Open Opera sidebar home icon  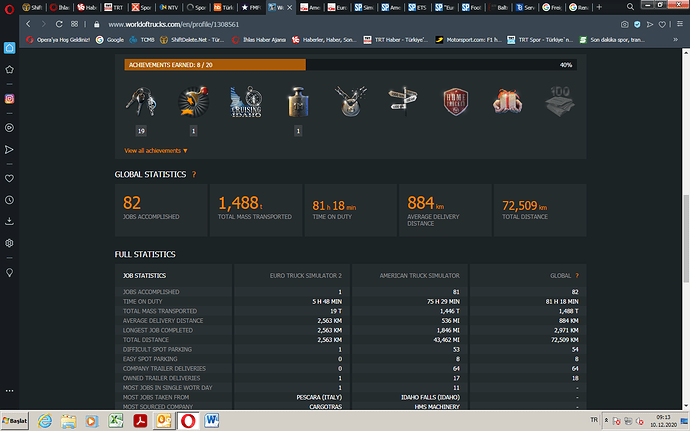point(9,48)
